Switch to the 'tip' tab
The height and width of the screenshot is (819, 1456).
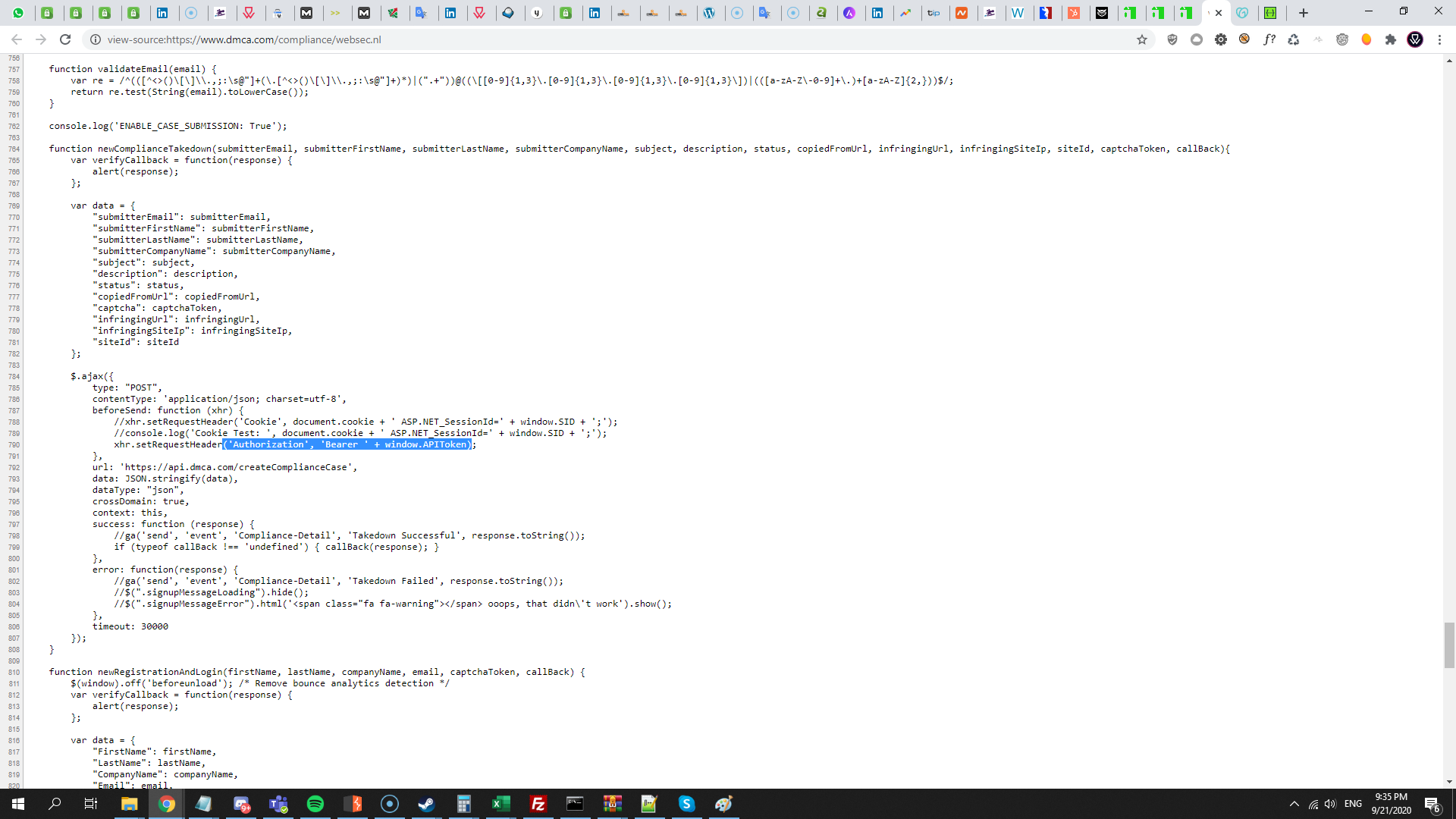934,13
